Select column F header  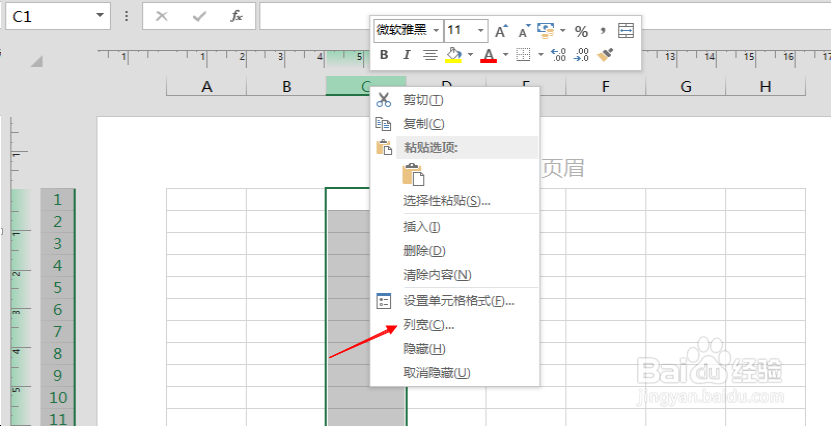point(606,86)
